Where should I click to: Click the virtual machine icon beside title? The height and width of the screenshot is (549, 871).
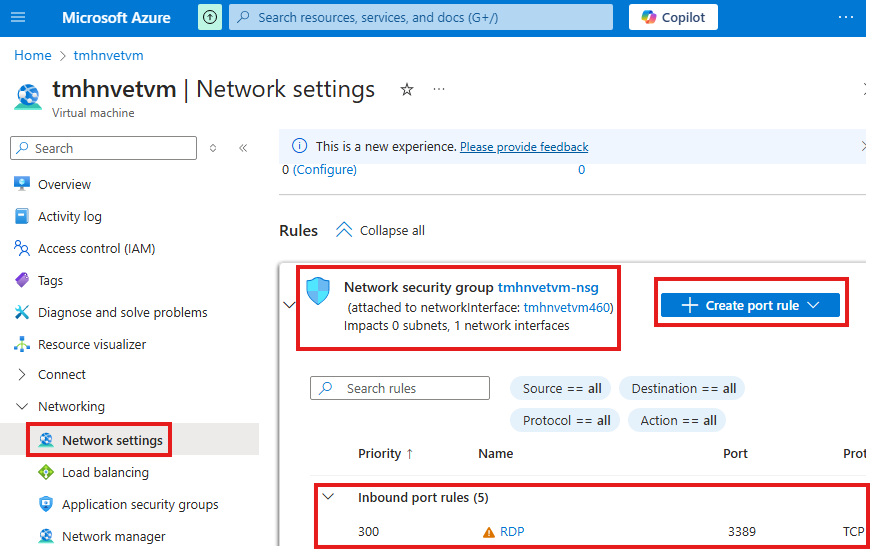tap(28, 97)
